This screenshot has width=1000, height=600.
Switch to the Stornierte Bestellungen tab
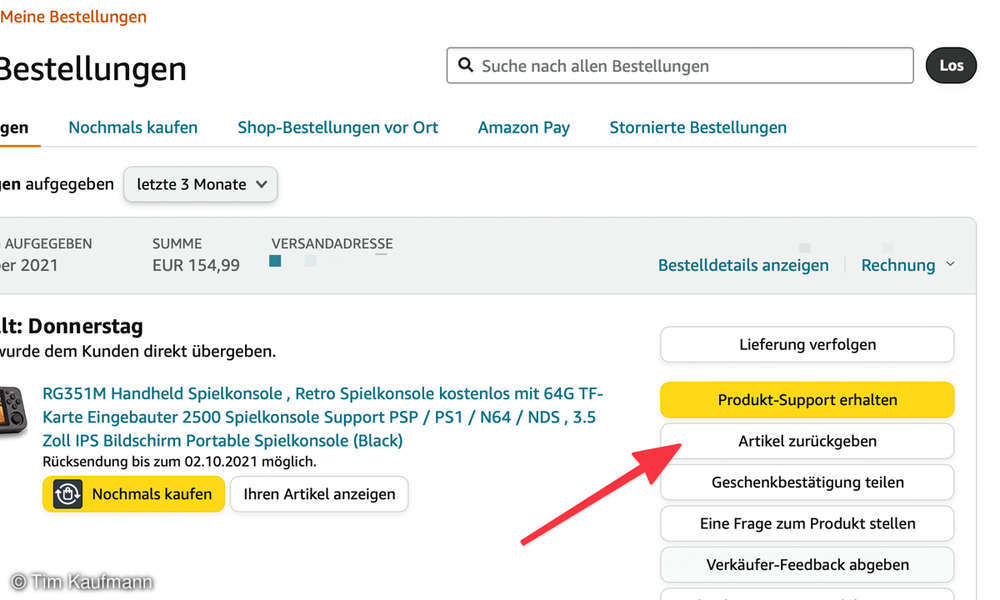point(697,127)
